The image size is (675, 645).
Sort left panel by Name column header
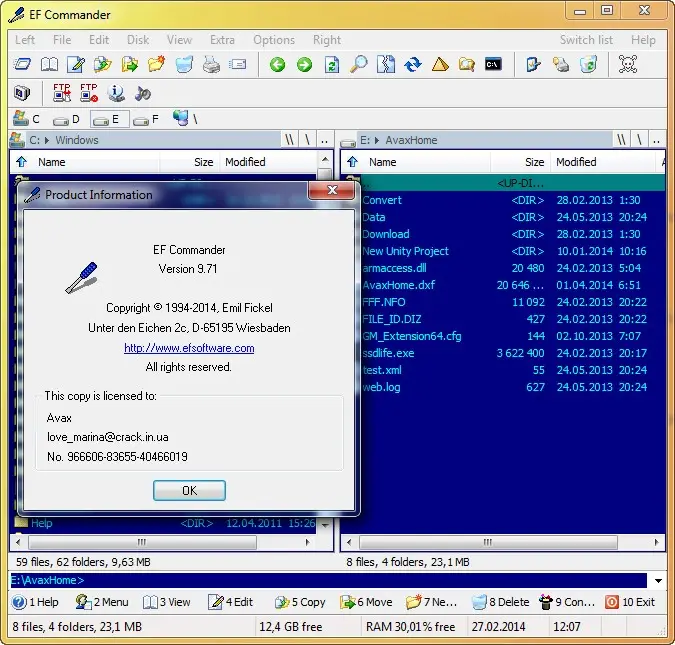point(95,162)
